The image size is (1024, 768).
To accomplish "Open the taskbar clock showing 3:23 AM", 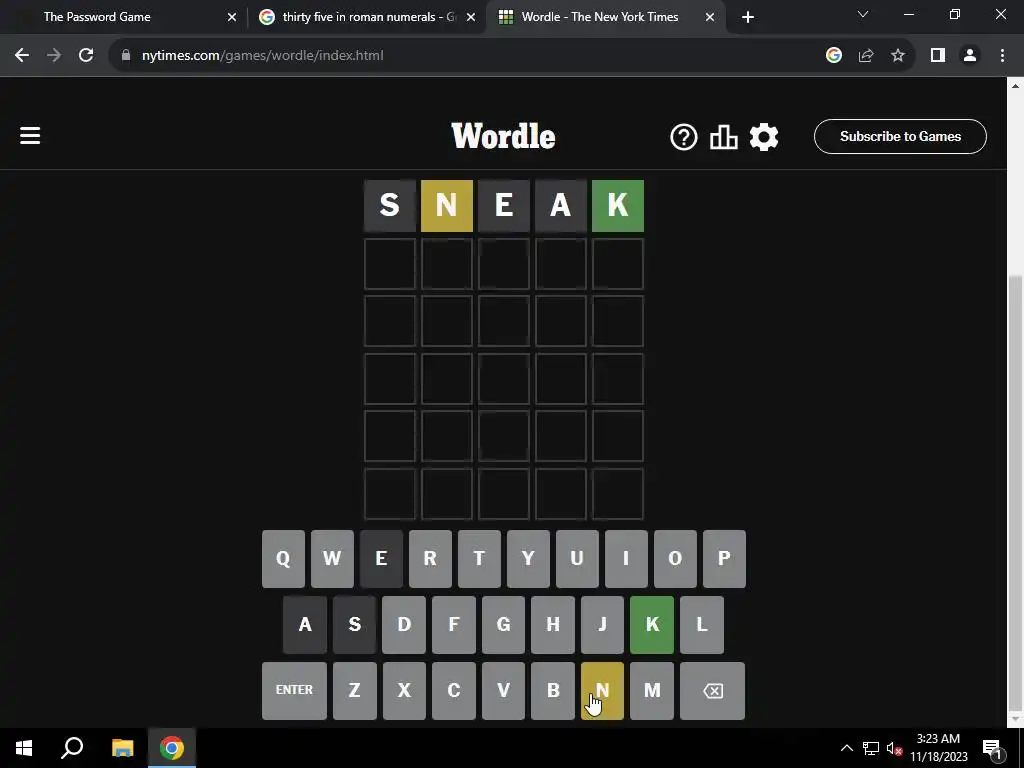I will (x=939, y=748).
